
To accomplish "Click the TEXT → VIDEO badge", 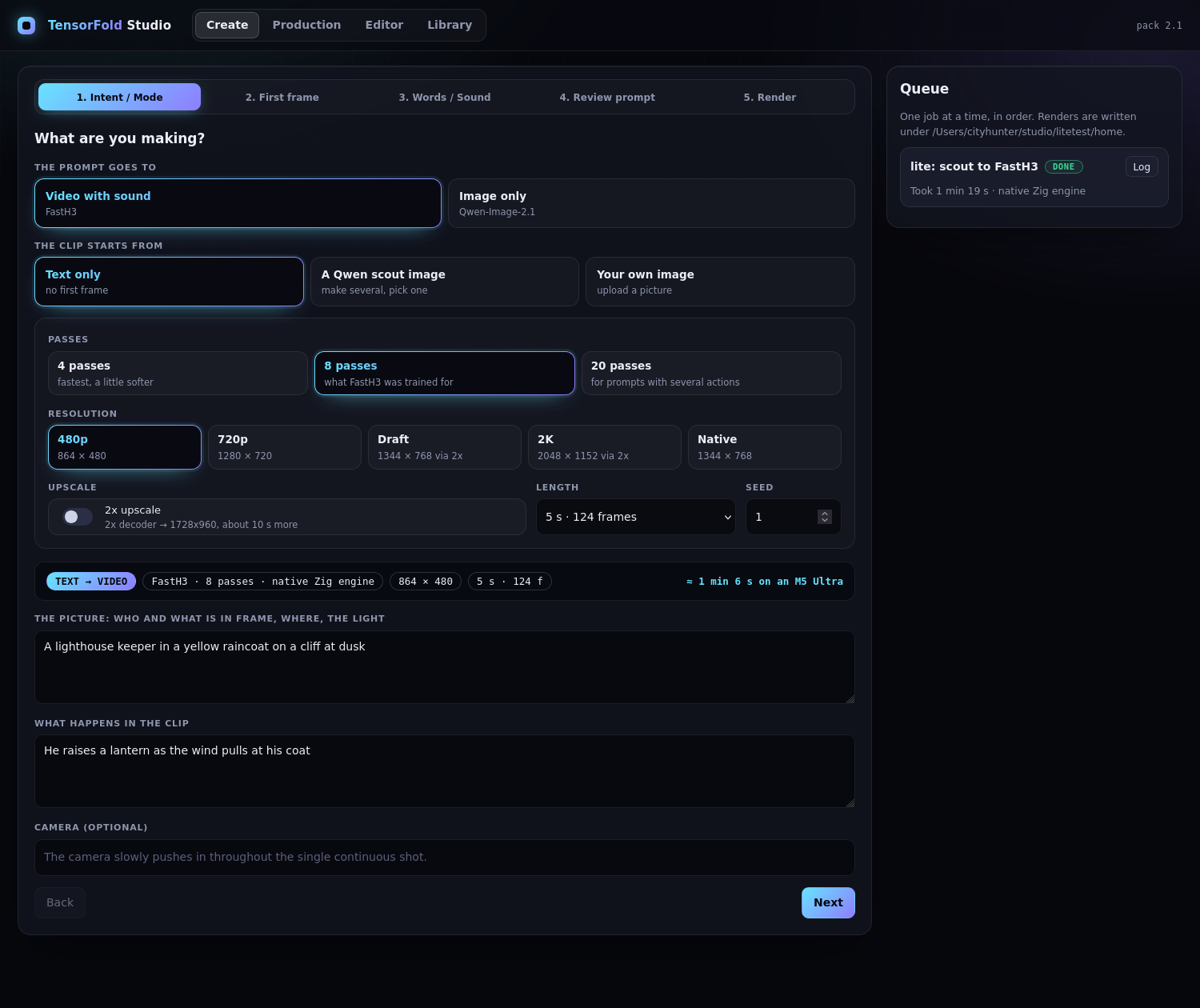I will click(x=91, y=582).
